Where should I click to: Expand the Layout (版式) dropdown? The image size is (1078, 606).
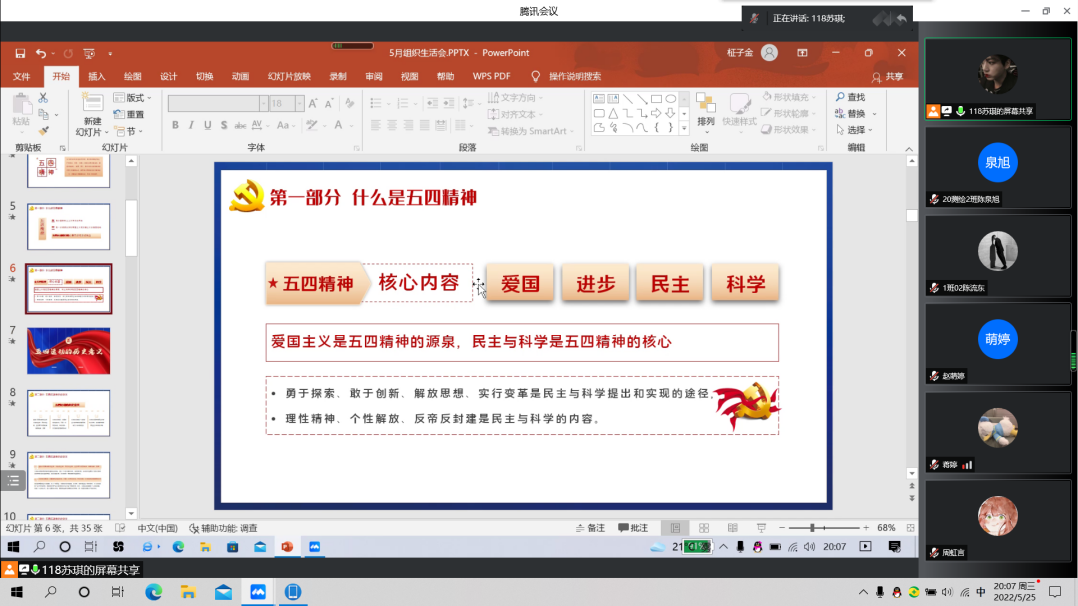point(133,98)
